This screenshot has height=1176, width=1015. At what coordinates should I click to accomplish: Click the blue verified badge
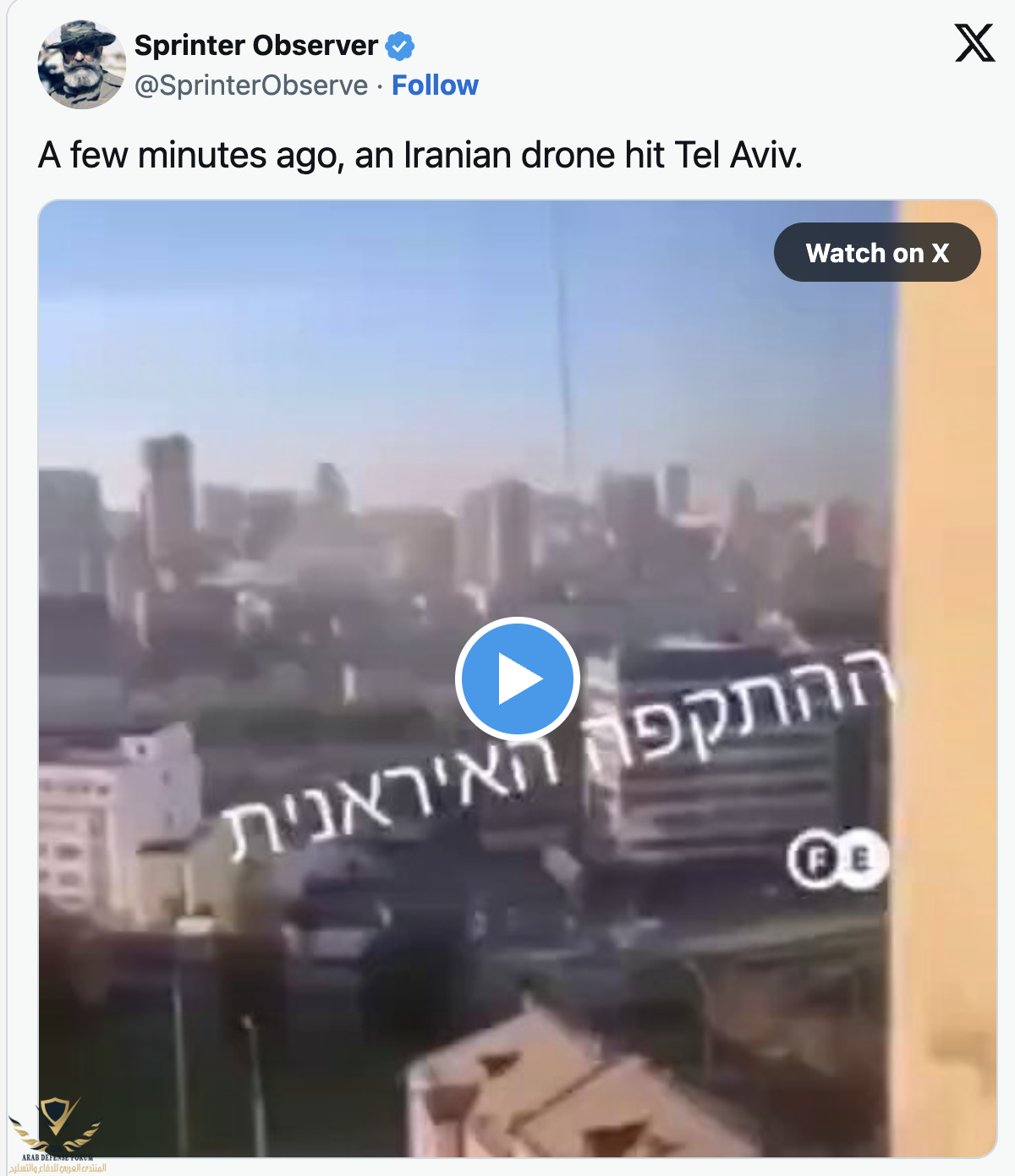[400, 46]
